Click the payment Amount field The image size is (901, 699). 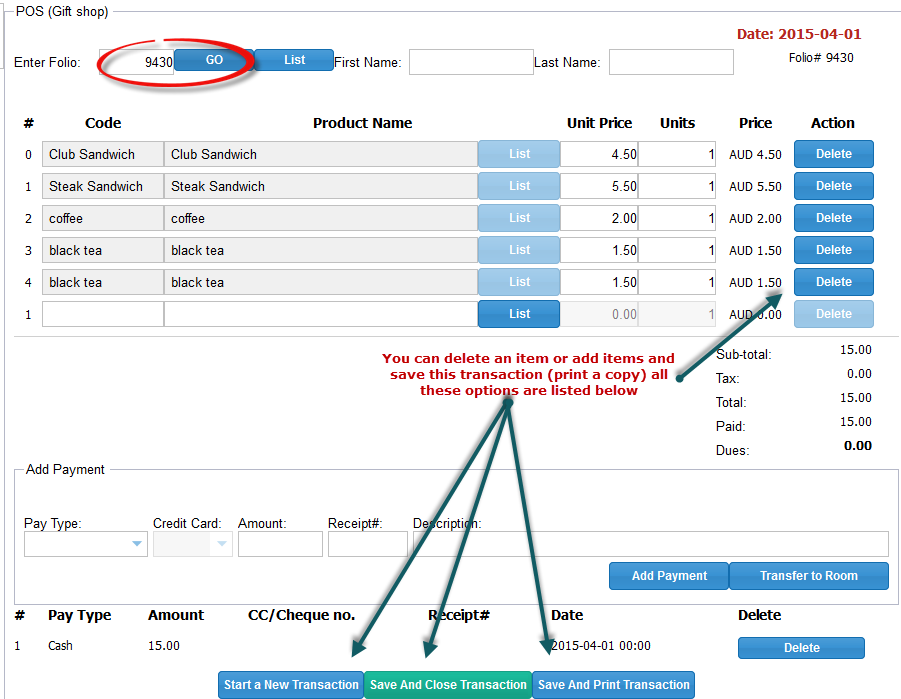[x=280, y=544]
